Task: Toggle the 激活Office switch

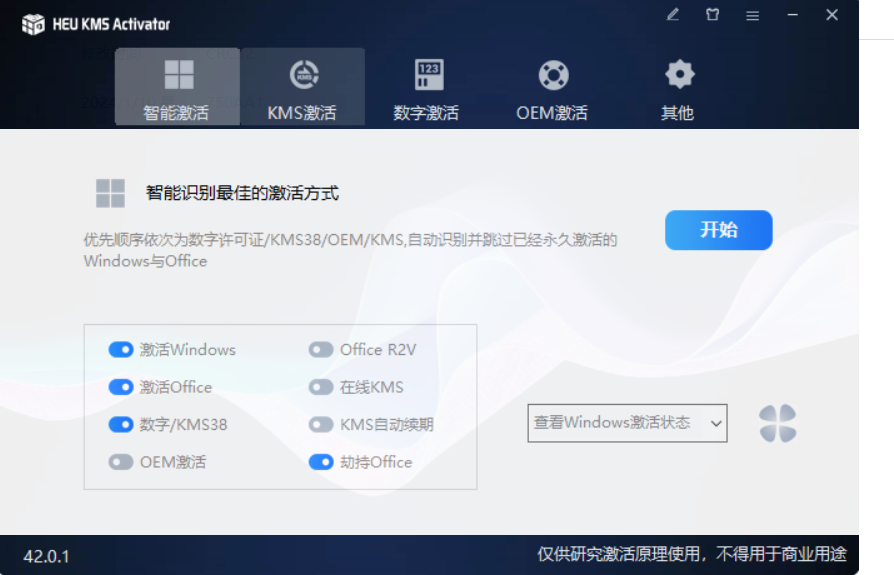Action: click(121, 387)
